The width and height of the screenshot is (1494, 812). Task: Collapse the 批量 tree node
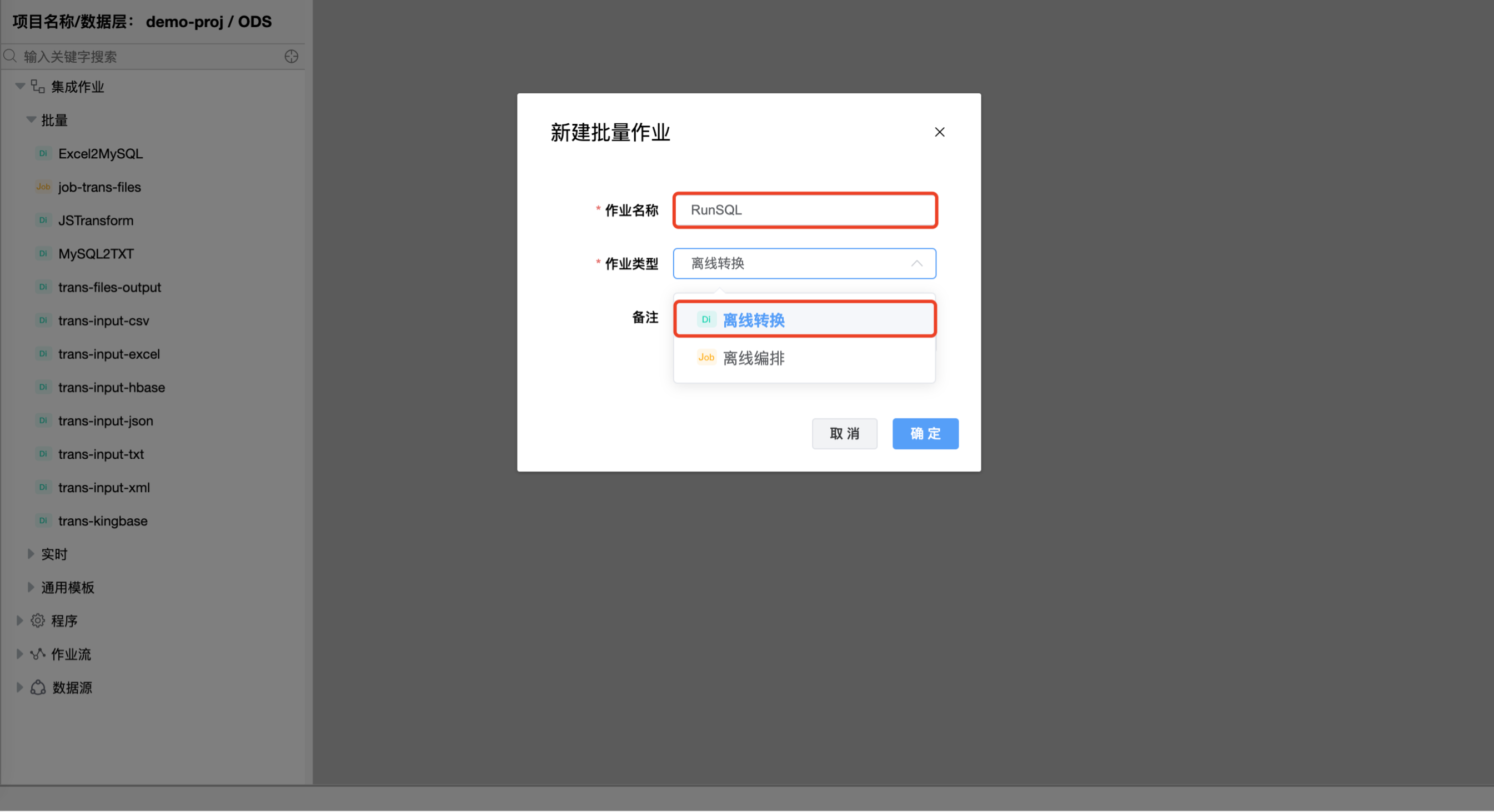click(x=31, y=119)
